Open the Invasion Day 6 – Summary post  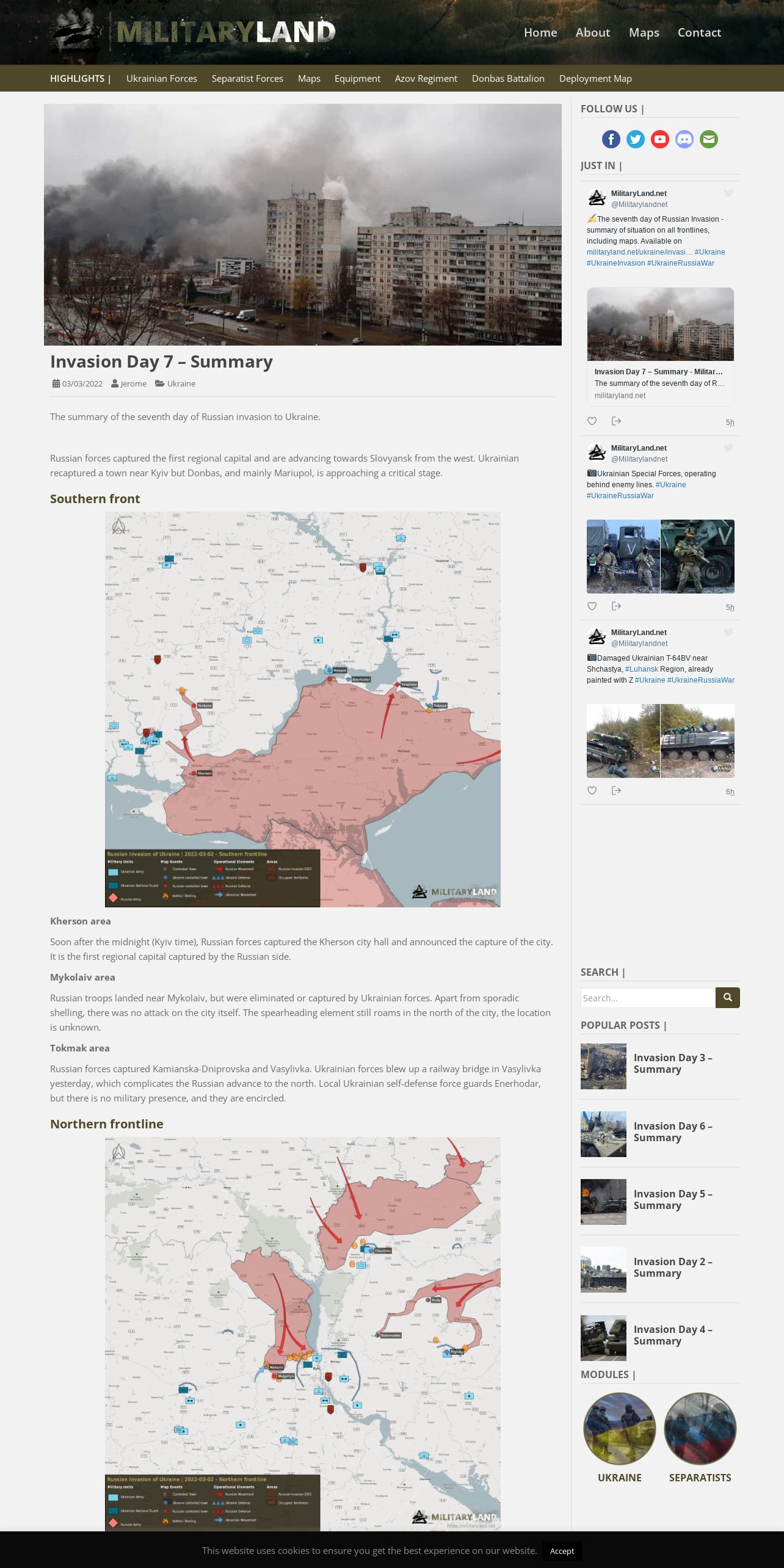pos(673,1131)
